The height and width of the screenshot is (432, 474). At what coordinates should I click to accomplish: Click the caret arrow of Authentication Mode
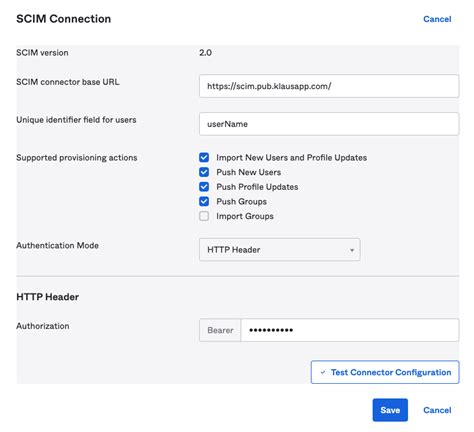point(352,250)
